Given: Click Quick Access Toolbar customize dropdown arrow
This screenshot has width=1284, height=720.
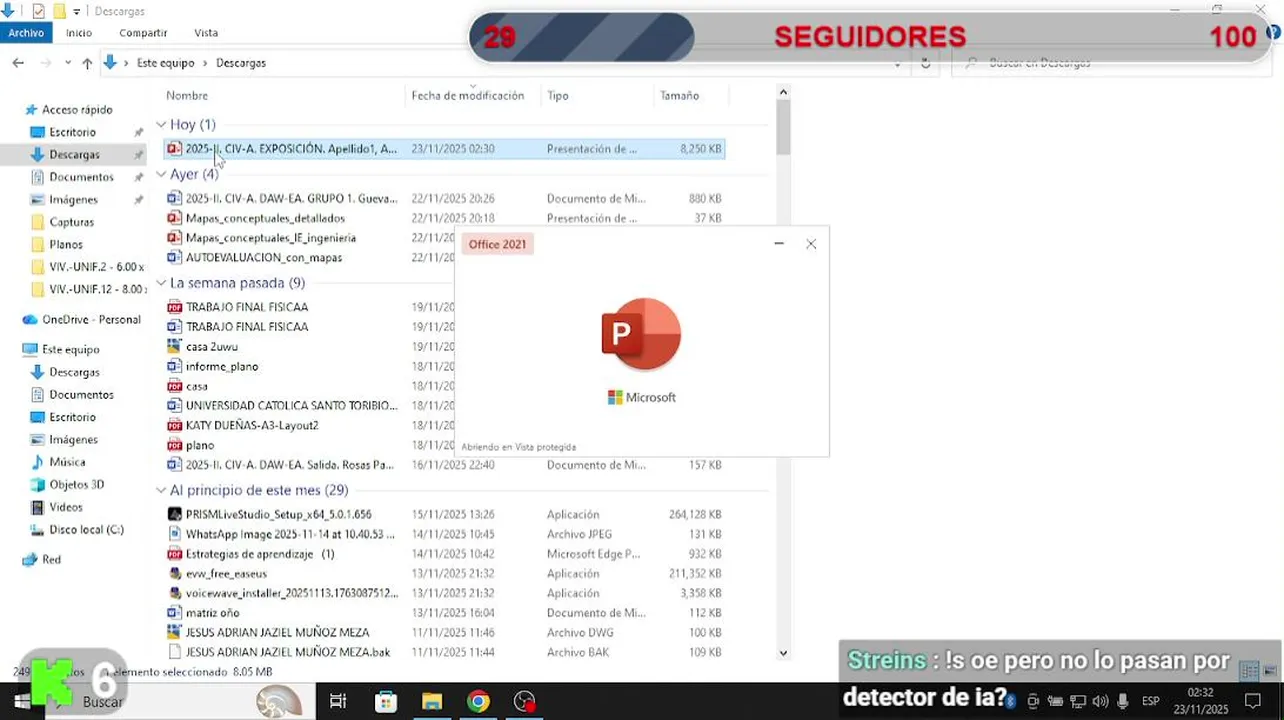Looking at the screenshot, I should coord(77,12).
